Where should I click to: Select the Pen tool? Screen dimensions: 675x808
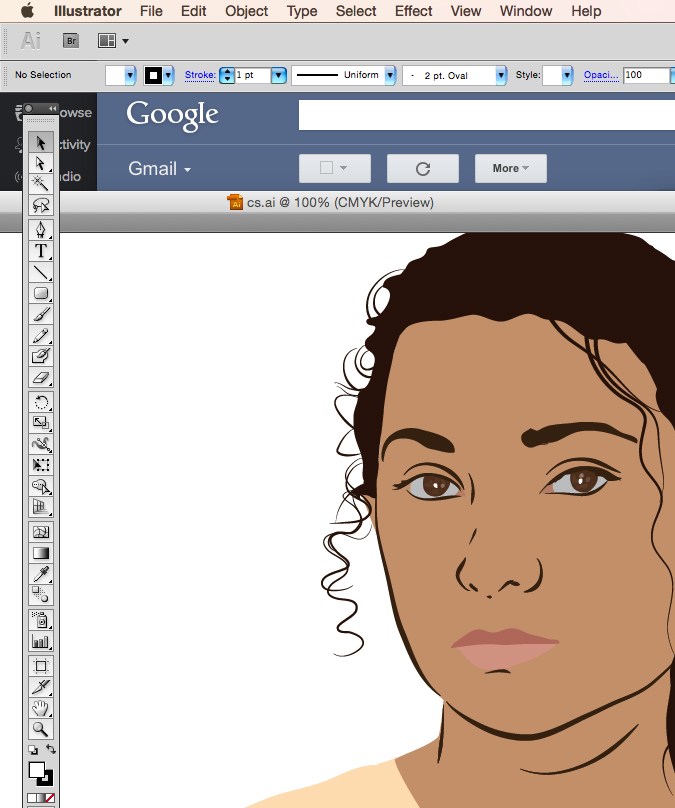41,229
